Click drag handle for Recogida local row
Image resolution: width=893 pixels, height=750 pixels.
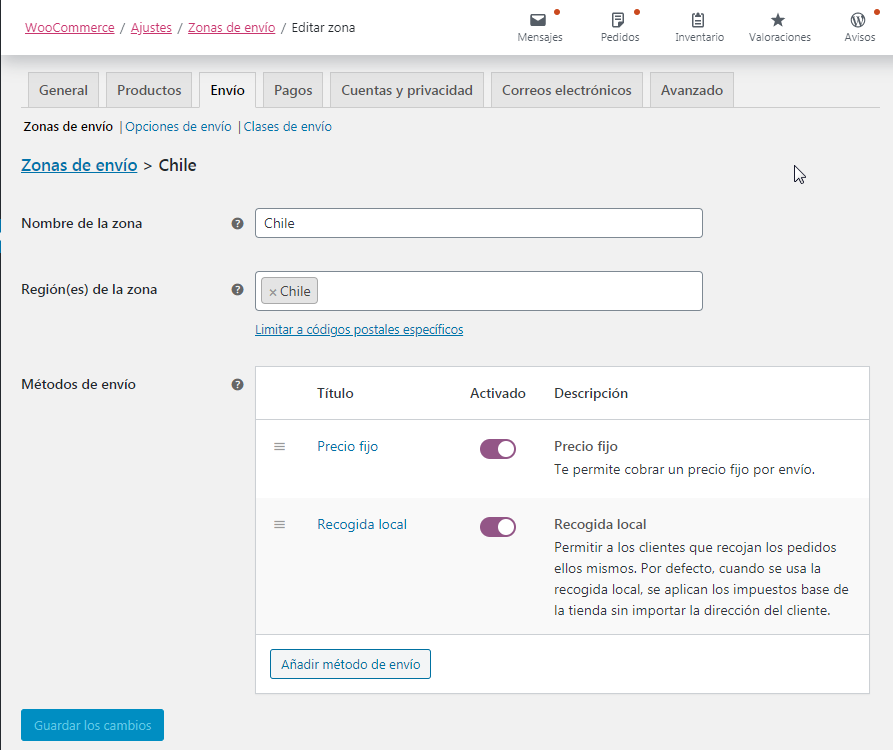[280, 524]
